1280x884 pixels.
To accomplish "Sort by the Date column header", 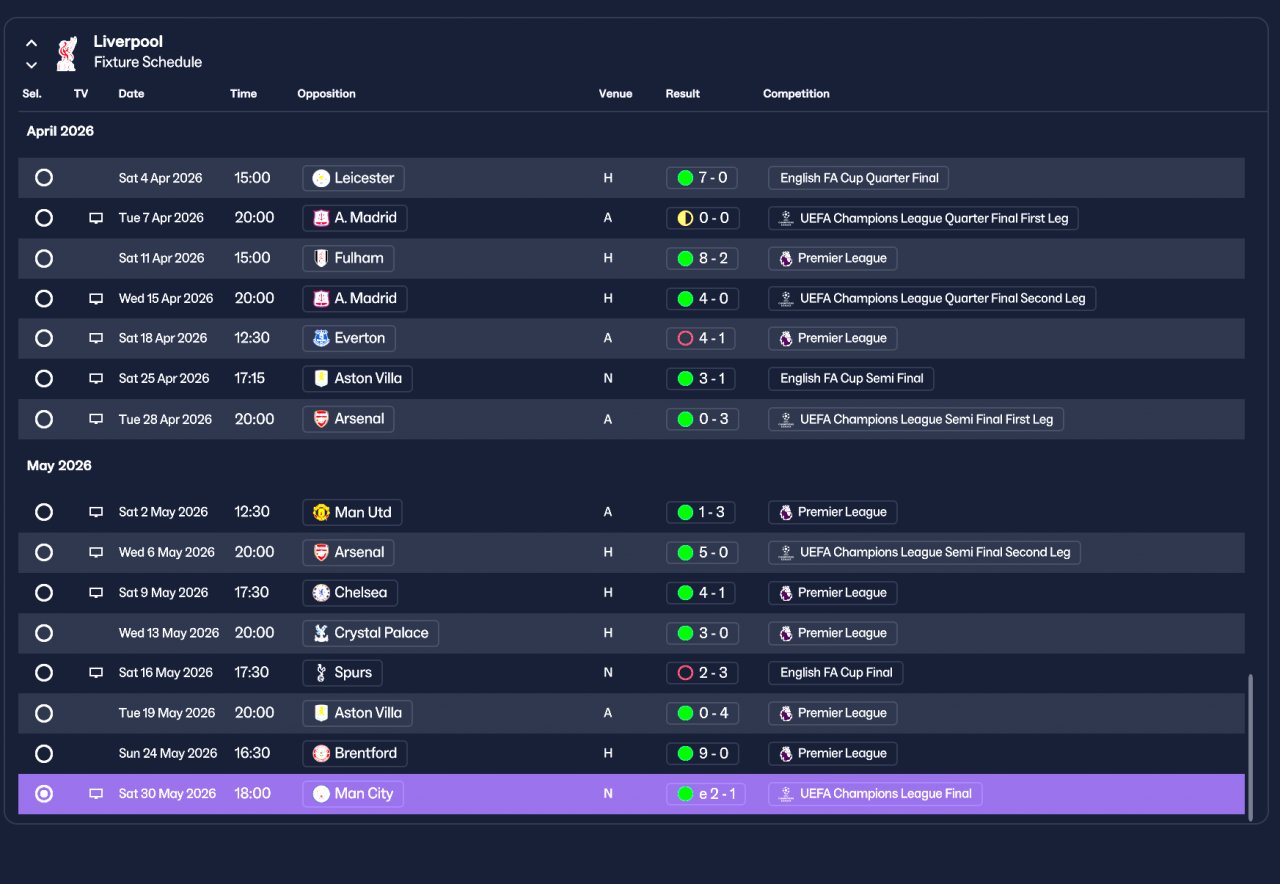I will point(131,94).
